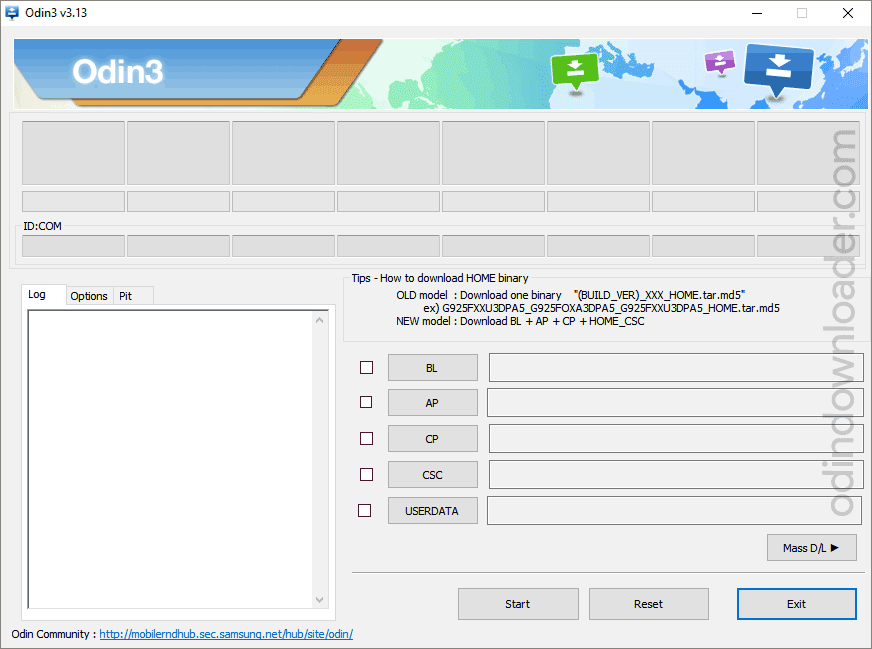Click the large blue download icon in banner
Image resolution: width=872 pixels, height=649 pixels.
tap(778, 71)
